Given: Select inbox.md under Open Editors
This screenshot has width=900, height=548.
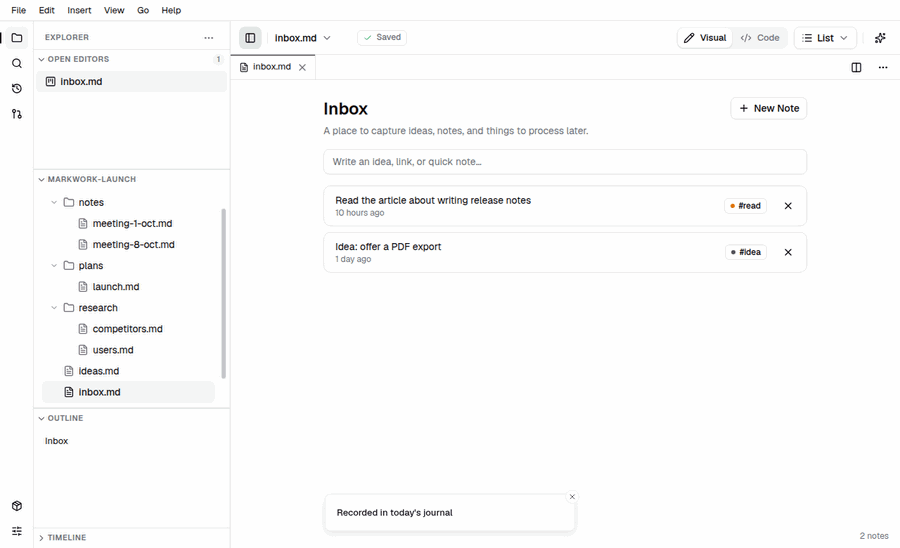Looking at the screenshot, I should (x=131, y=81).
